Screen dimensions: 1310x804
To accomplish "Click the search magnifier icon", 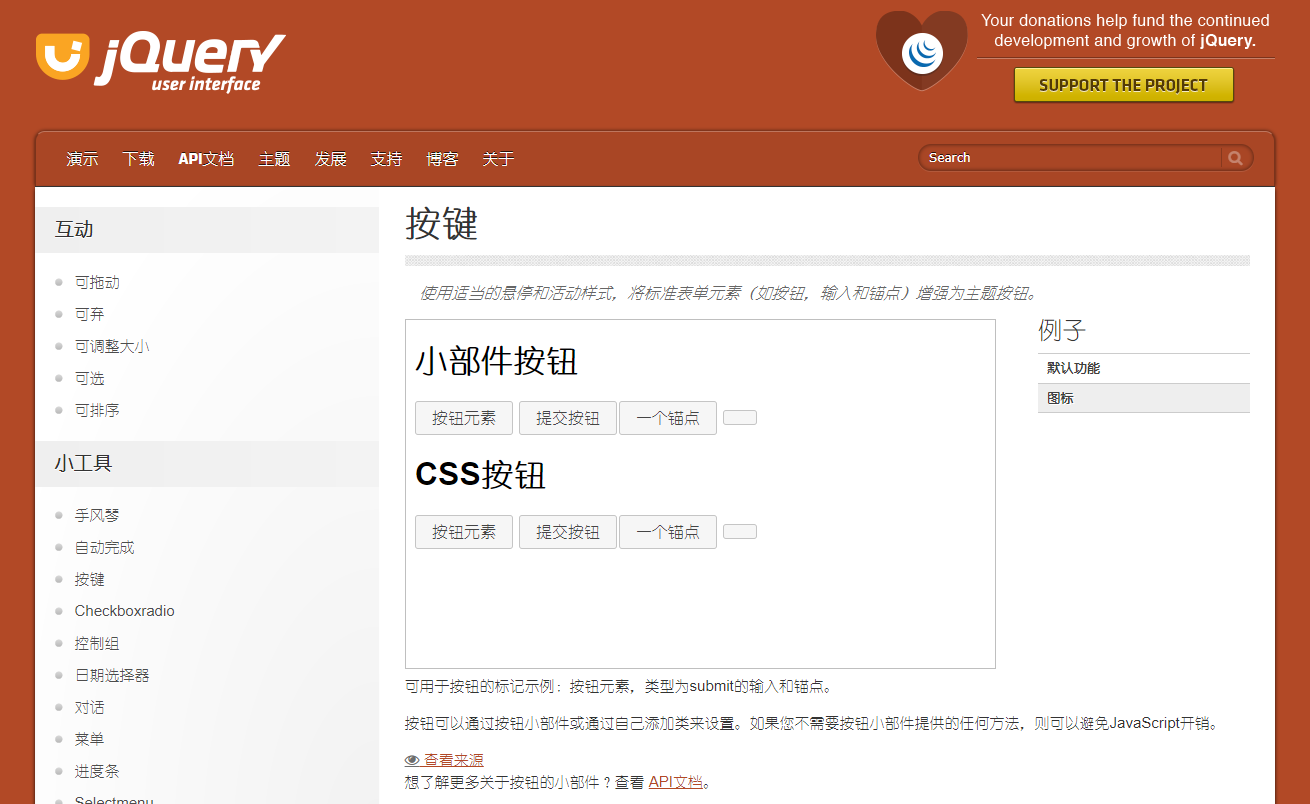I will click(1236, 158).
